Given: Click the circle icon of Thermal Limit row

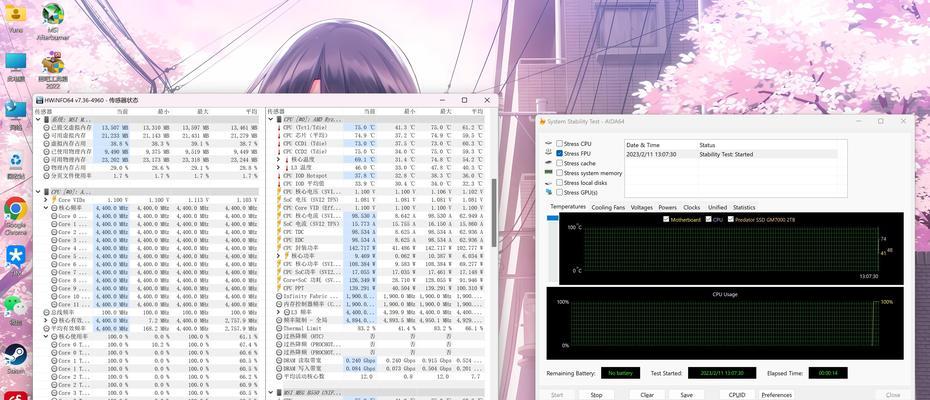Looking at the screenshot, I should (x=279, y=328).
